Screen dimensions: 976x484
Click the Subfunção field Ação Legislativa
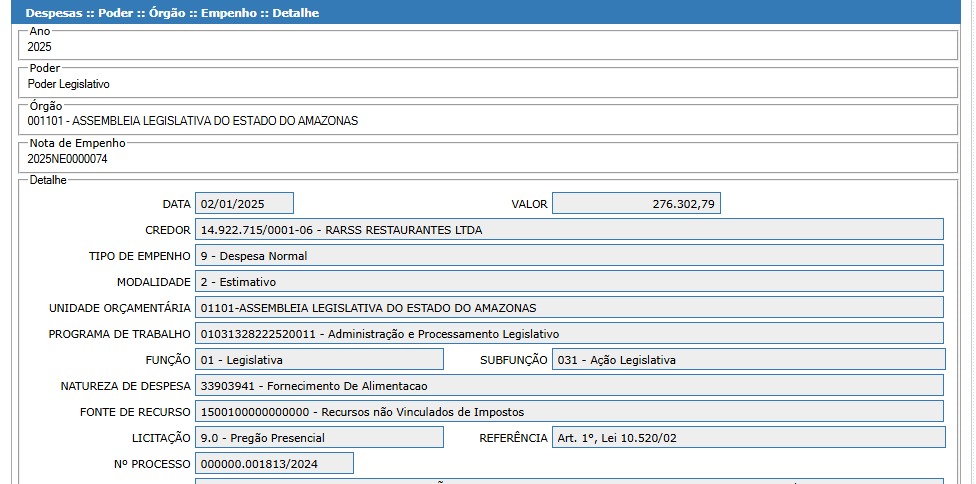point(747,360)
